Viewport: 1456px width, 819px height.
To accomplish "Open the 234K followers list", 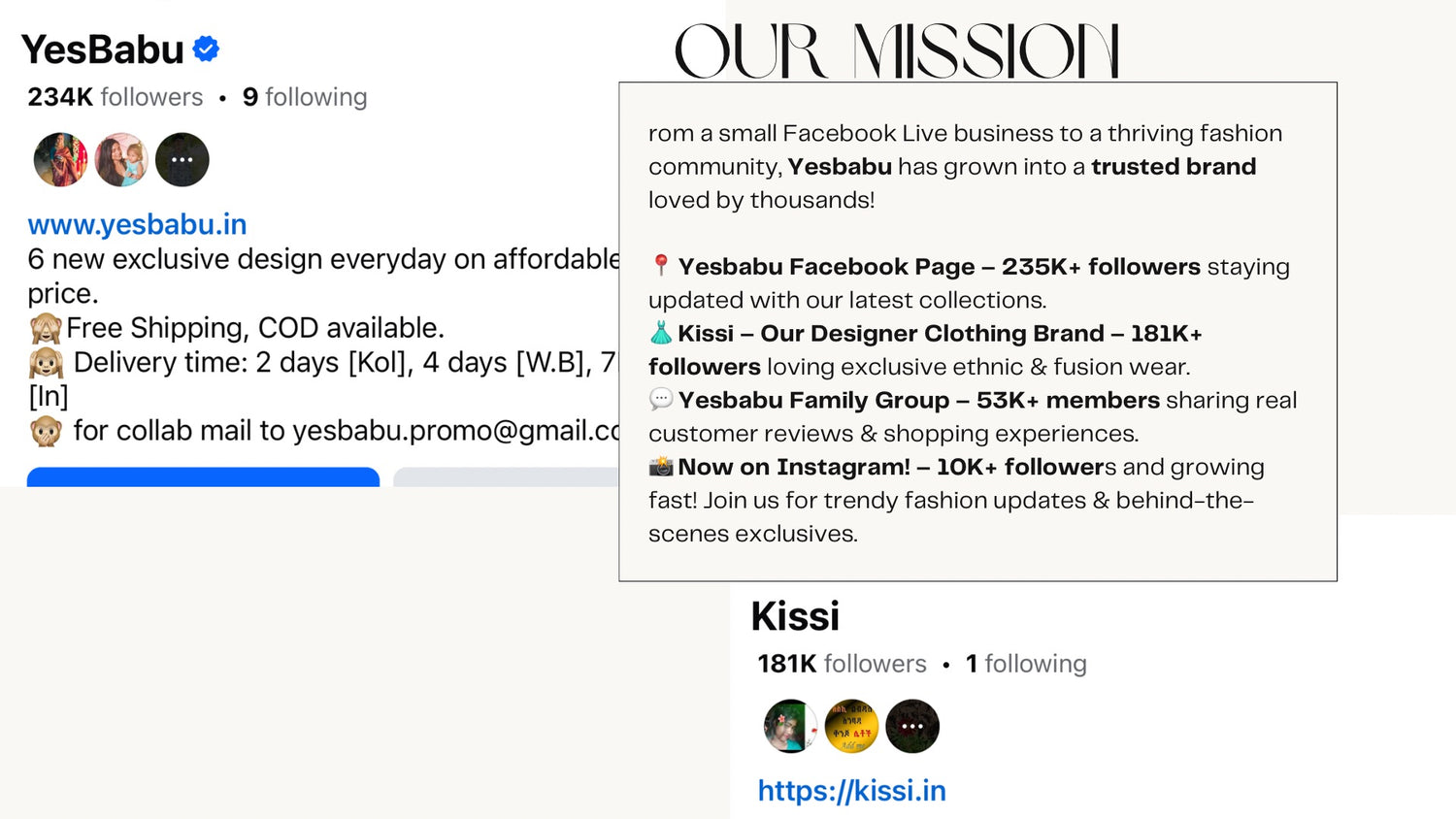I will 116,97.
